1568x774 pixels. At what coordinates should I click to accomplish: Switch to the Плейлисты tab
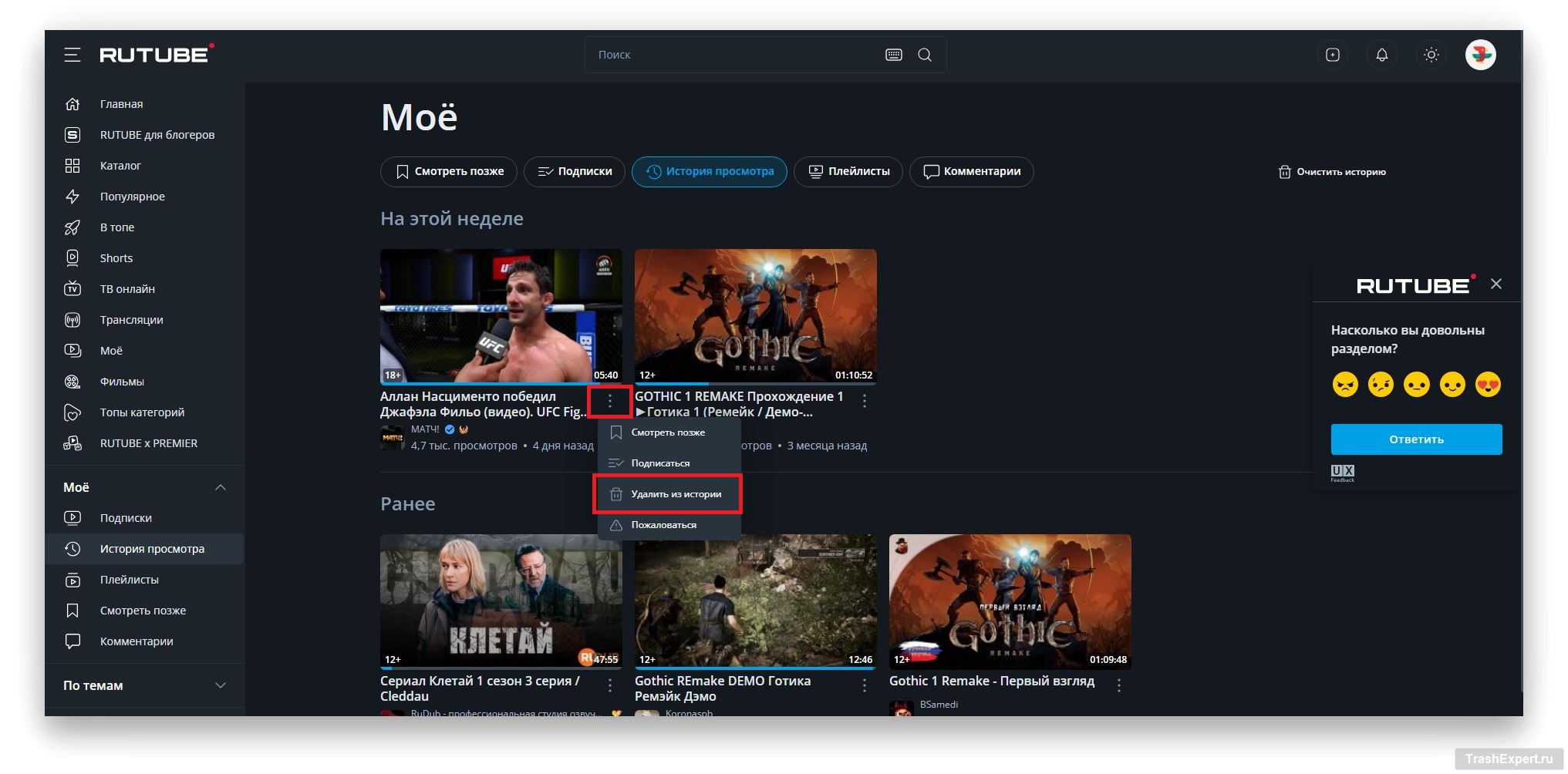[848, 171]
